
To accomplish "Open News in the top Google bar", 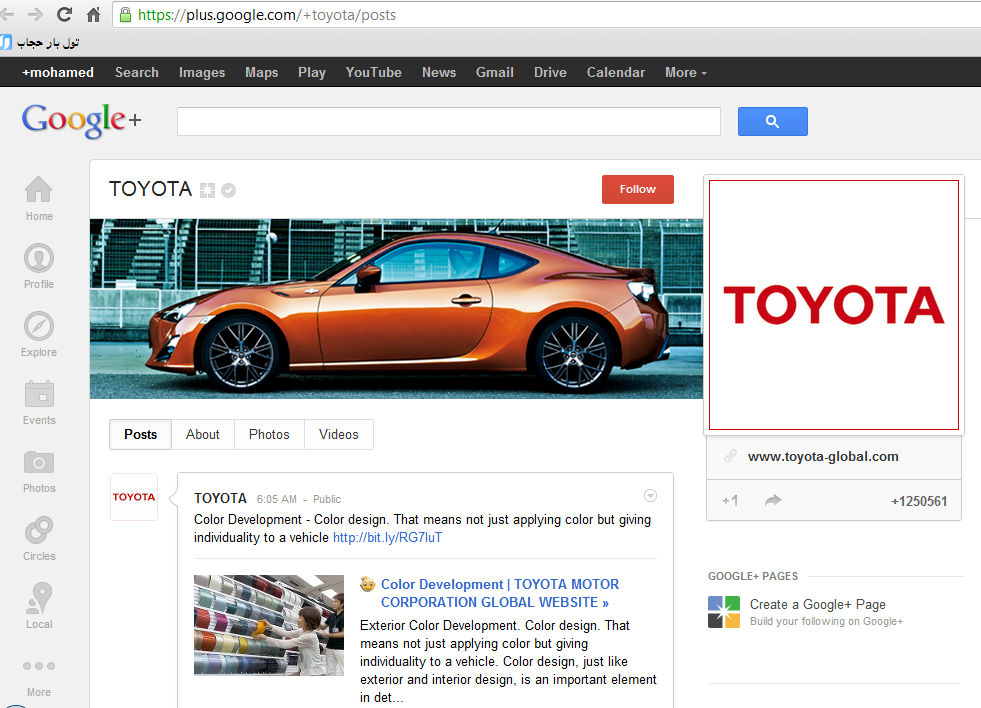I will (x=439, y=73).
